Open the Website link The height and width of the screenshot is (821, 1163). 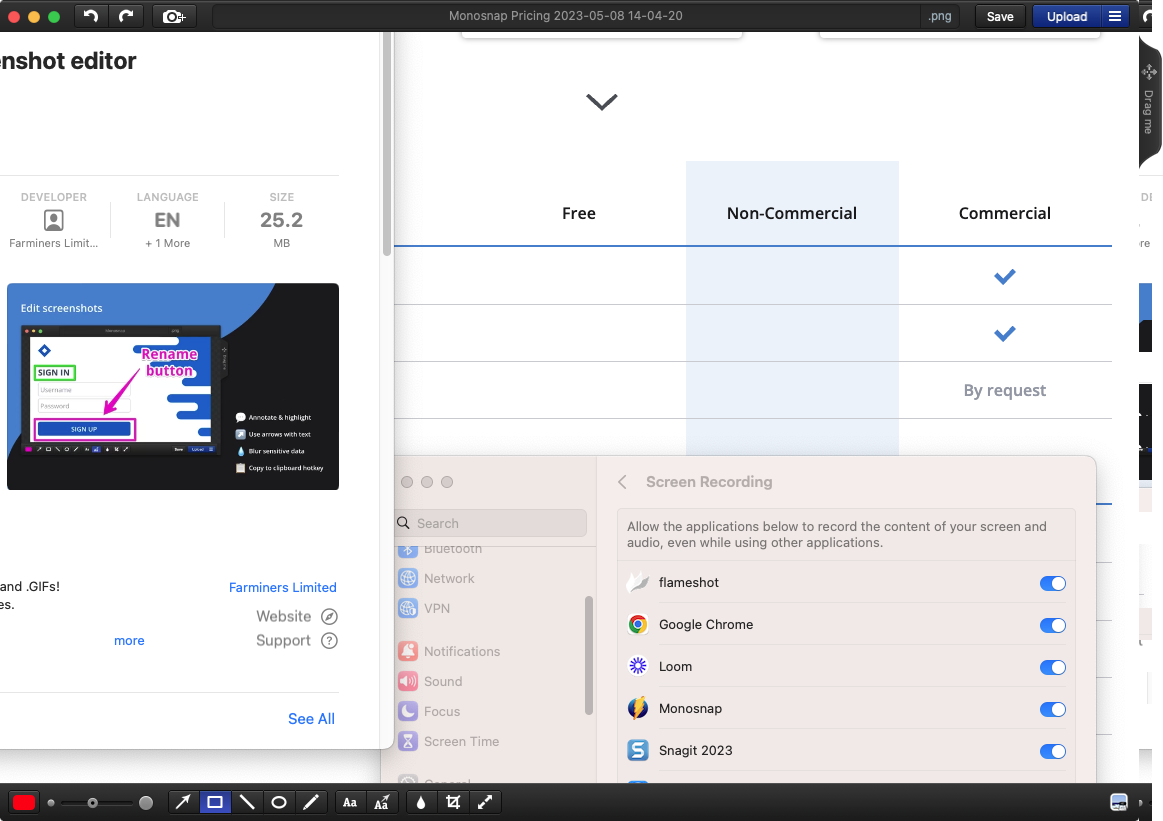coord(283,616)
